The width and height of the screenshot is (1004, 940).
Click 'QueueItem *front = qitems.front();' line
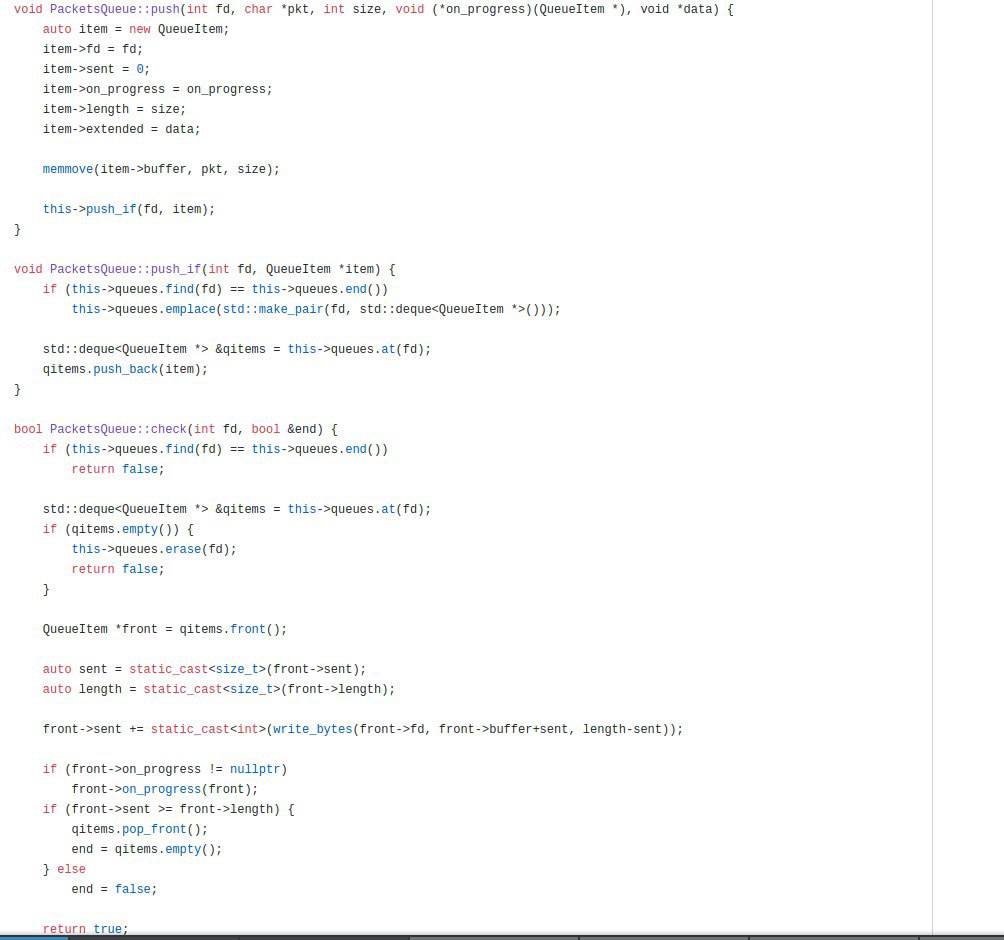(165, 629)
